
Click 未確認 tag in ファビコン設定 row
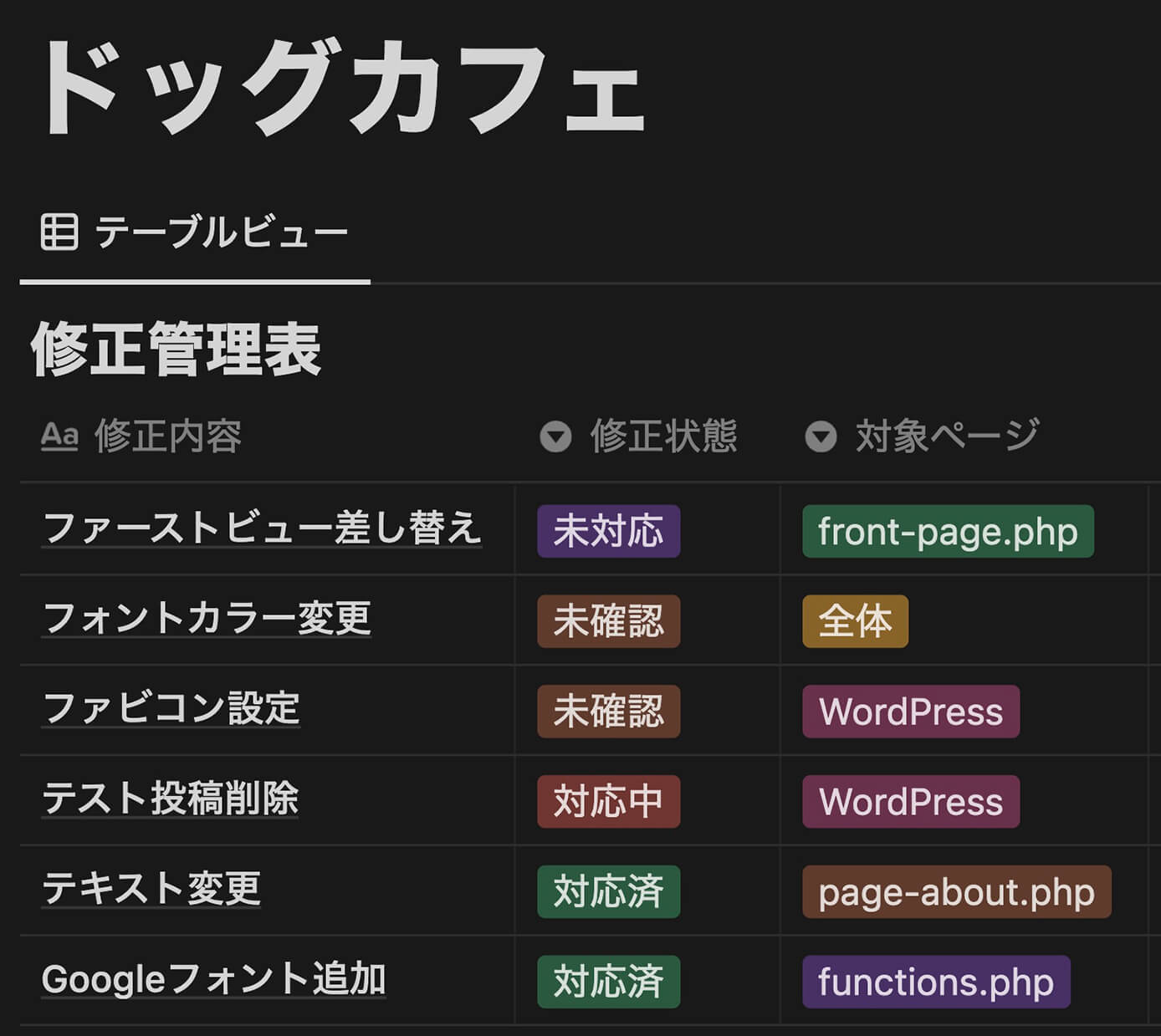(609, 712)
